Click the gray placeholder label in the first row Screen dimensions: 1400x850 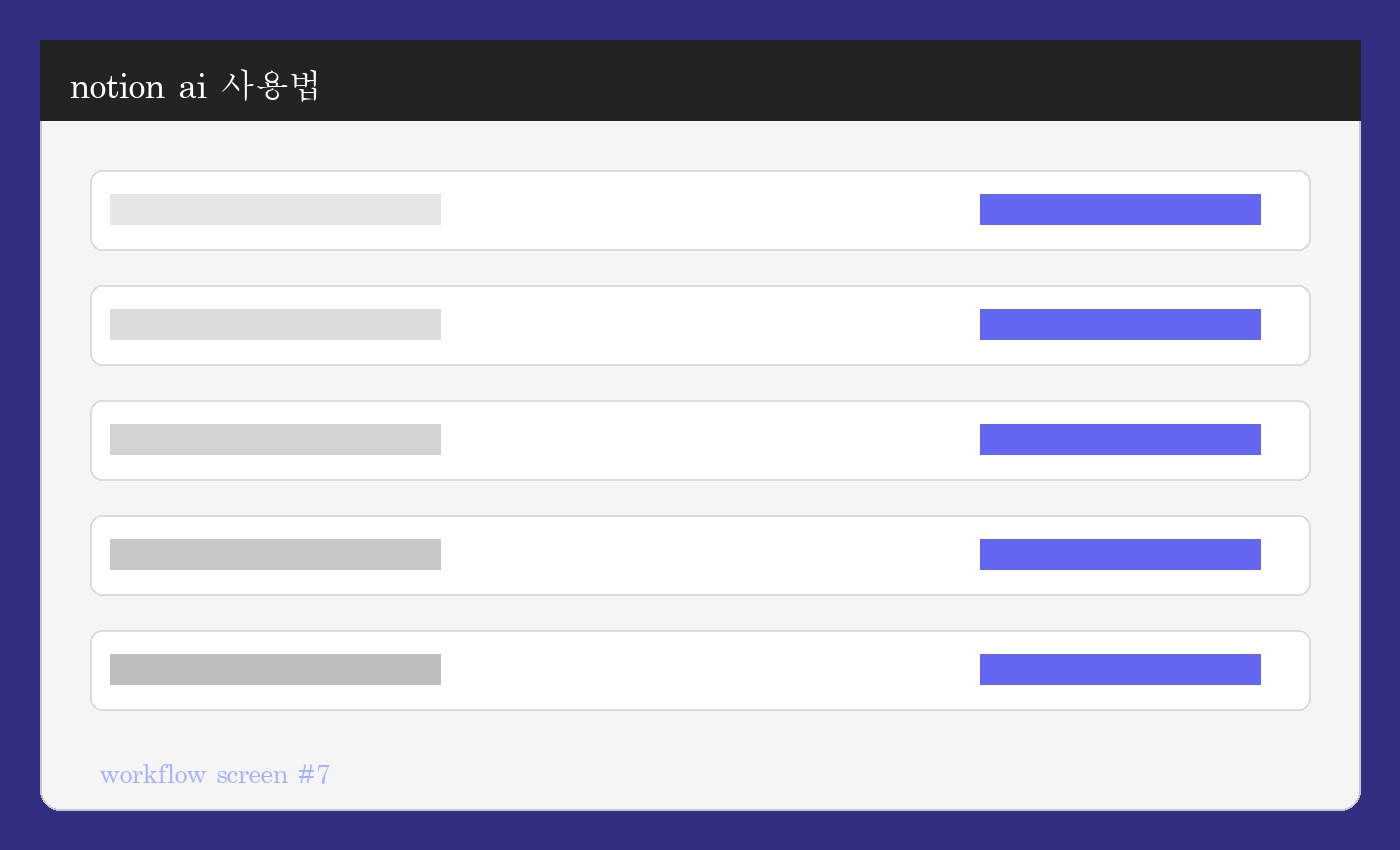(275, 210)
